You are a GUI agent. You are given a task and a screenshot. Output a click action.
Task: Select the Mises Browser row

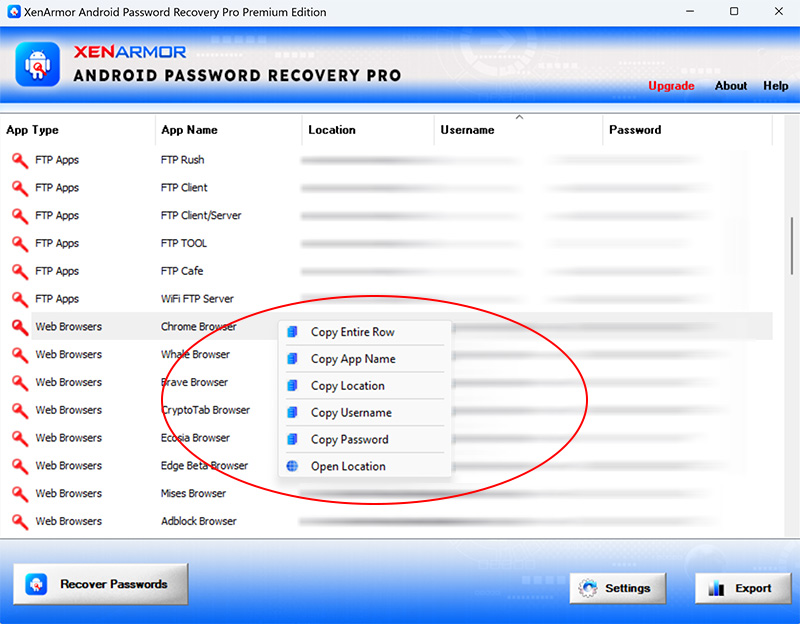click(387, 494)
